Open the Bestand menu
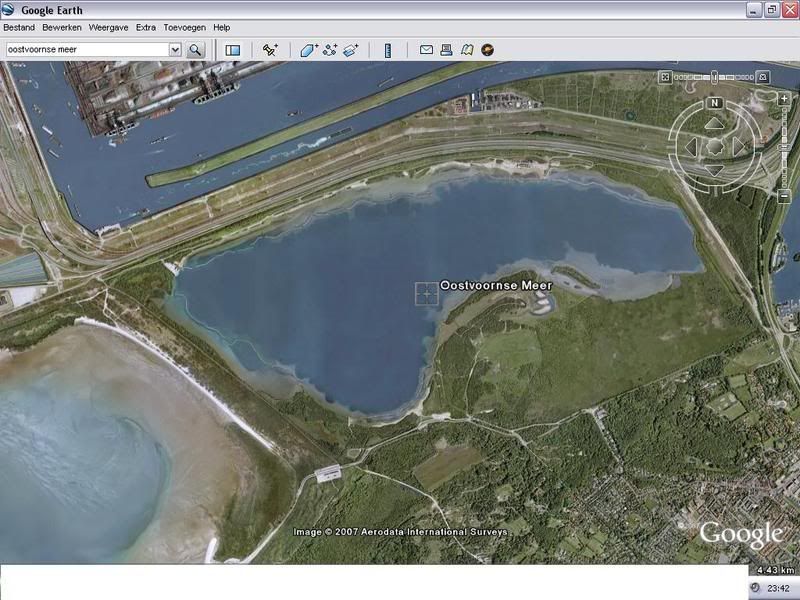 pyautogui.click(x=19, y=27)
